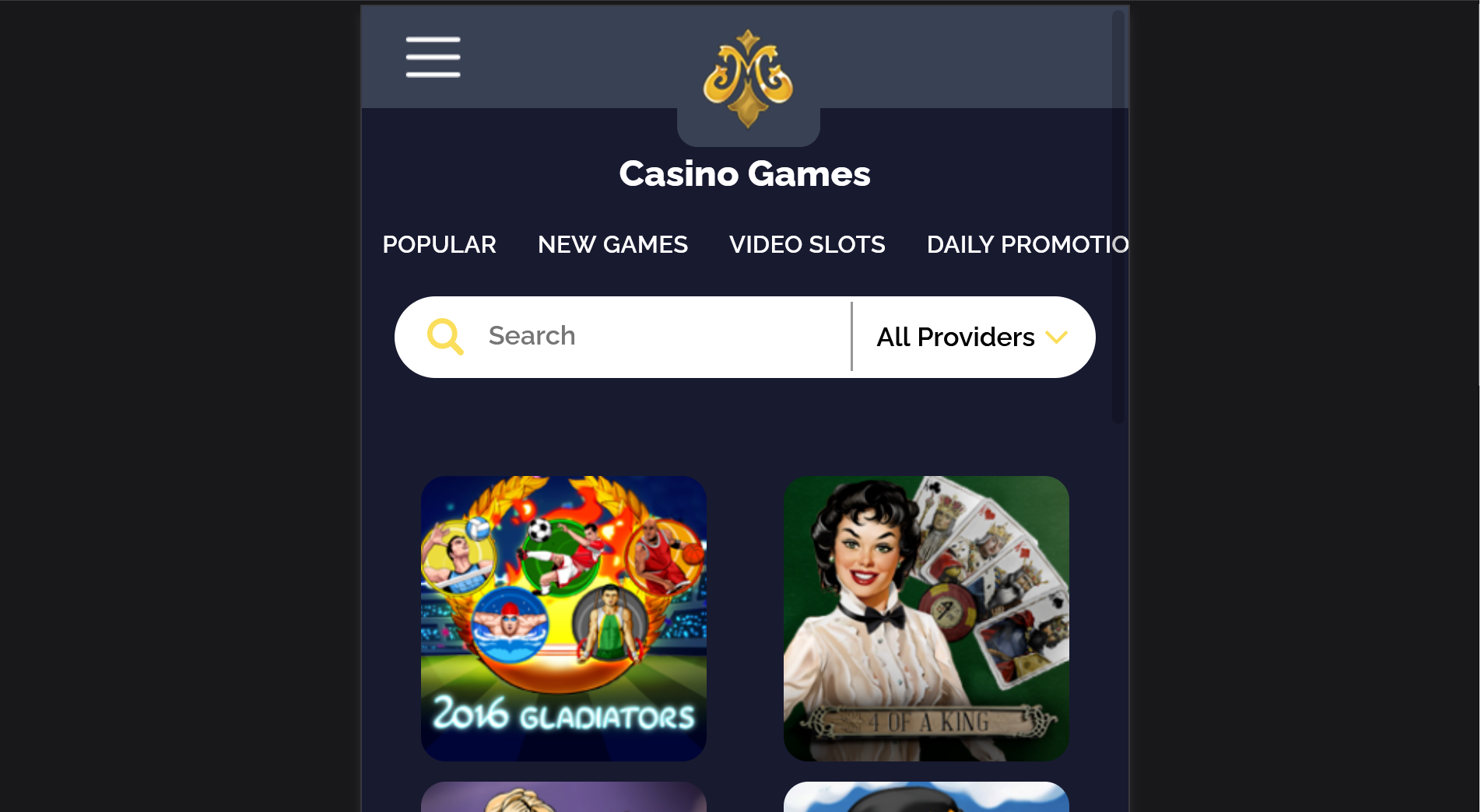
Task: Open the 4 of a King game
Action: (x=926, y=618)
